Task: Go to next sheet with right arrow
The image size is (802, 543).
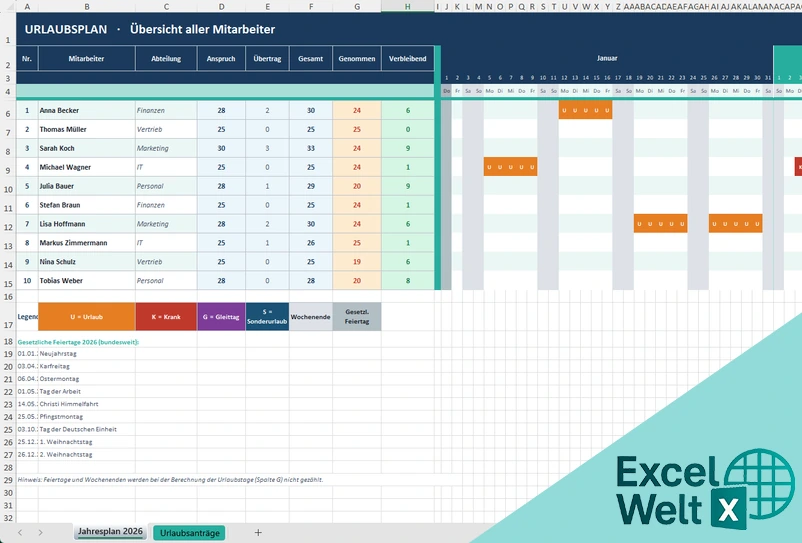Action: pos(40,533)
